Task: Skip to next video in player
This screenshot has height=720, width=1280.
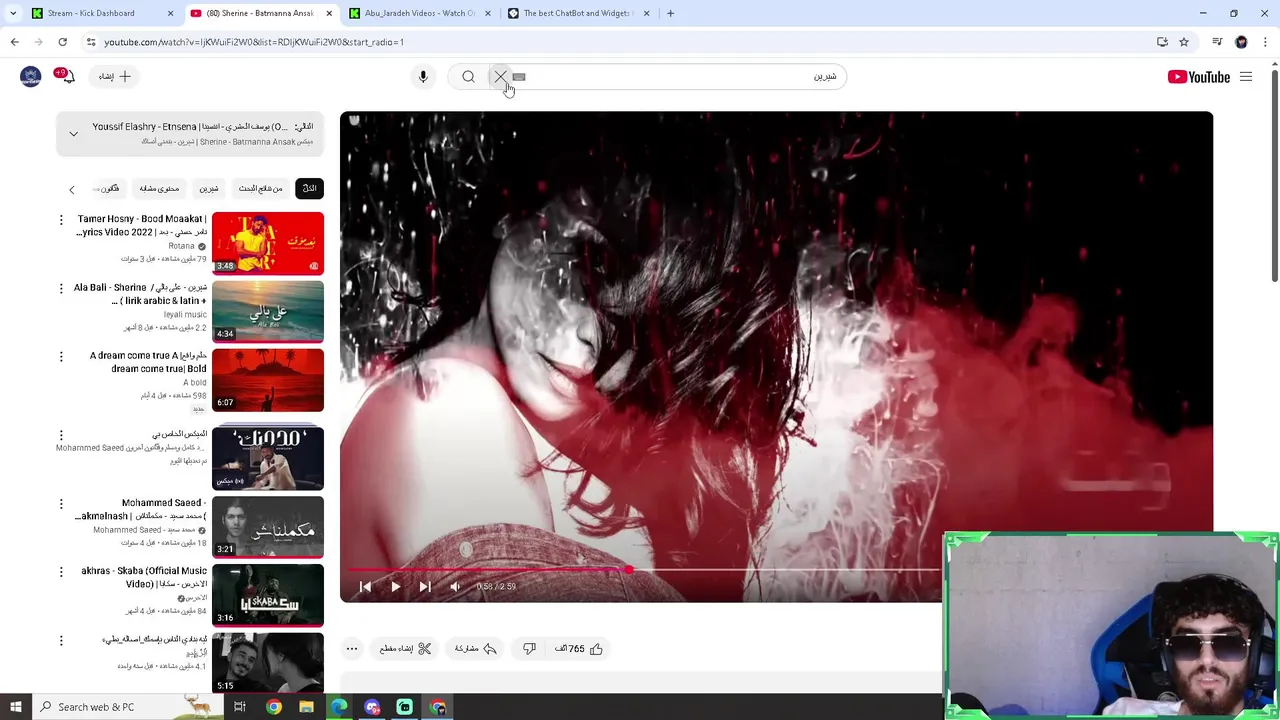Action: (425, 587)
